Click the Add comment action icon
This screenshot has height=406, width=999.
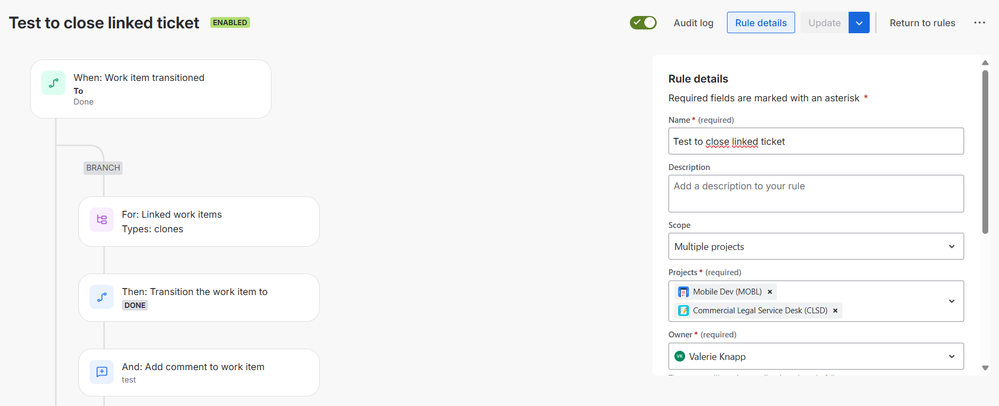pos(102,372)
